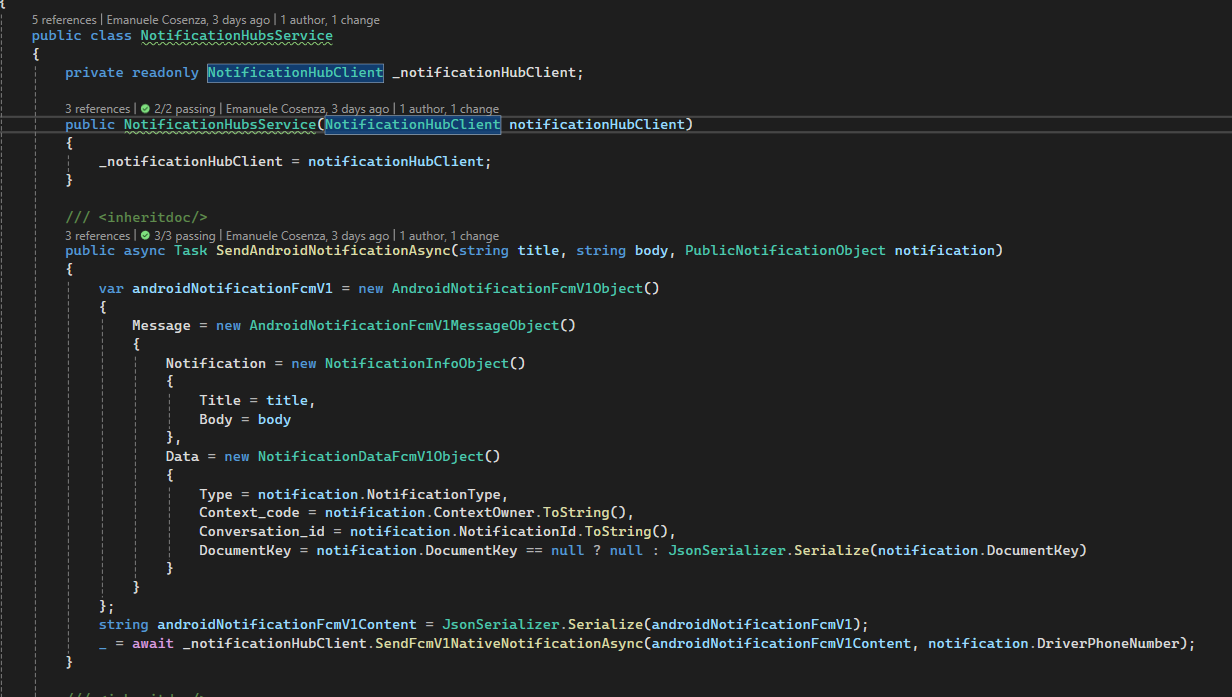
Task: Click the "Conversation_id" property
Action: point(262,531)
